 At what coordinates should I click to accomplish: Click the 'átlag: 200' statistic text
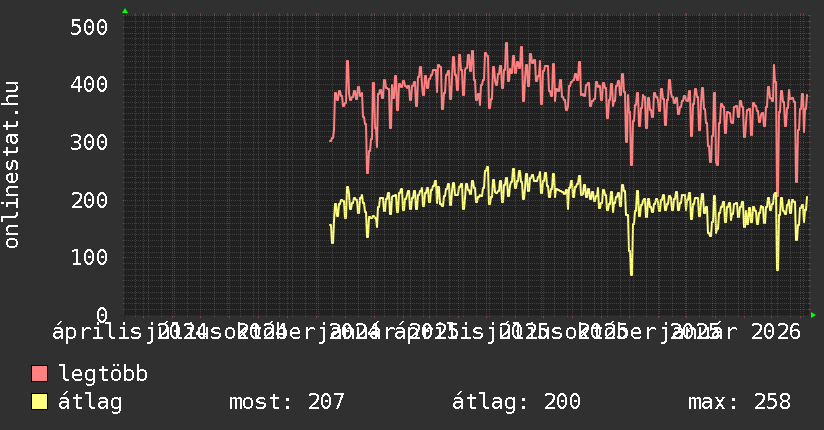[516, 403]
